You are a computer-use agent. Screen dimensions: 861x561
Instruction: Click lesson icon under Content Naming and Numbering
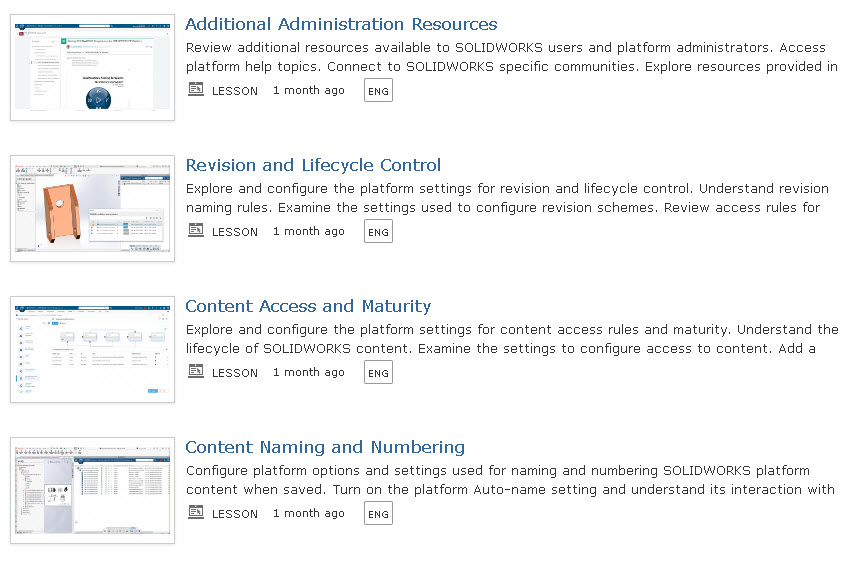[196, 513]
